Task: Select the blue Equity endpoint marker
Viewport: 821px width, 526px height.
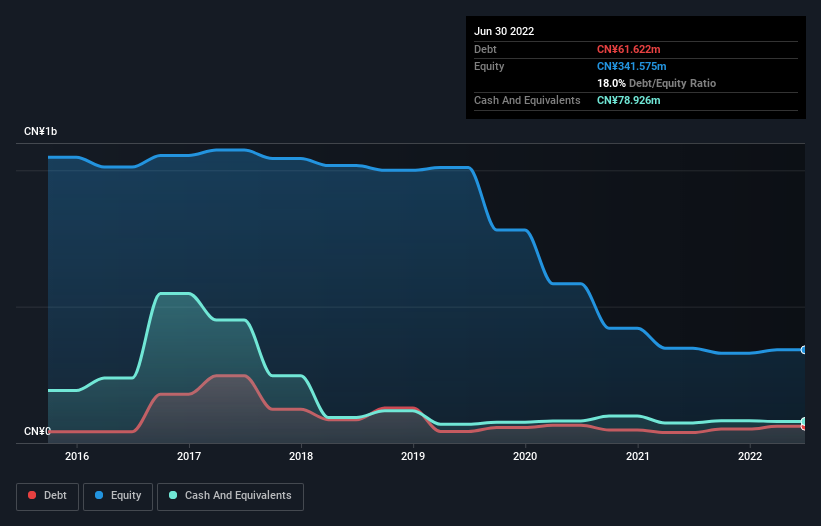Action: click(804, 350)
